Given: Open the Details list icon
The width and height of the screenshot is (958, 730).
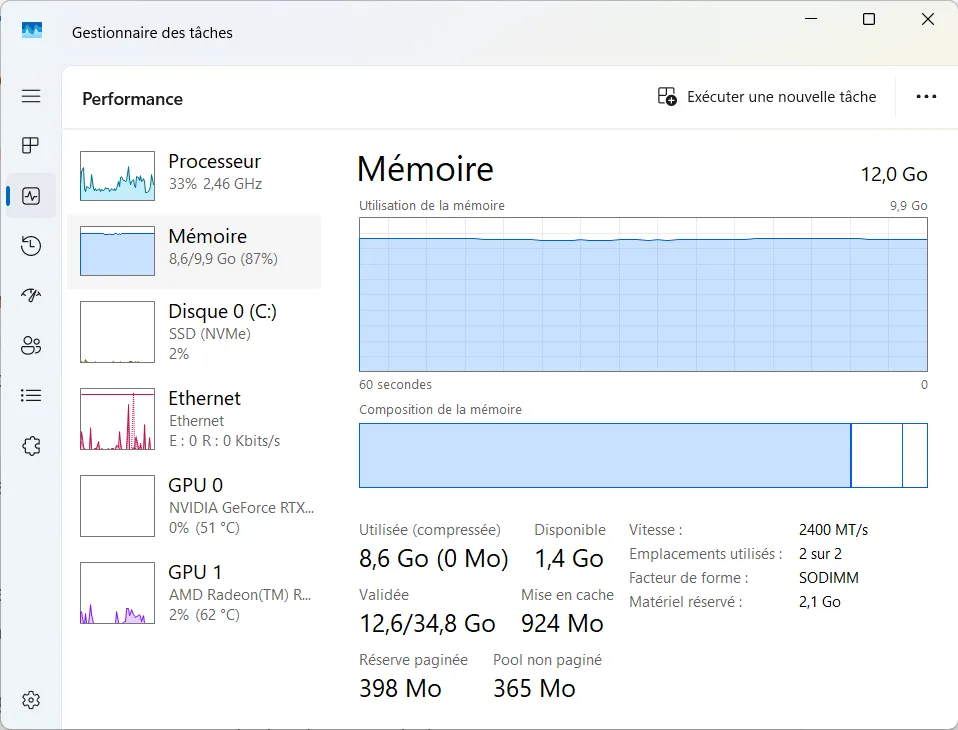Looking at the screenshot, I should click(31, 396).
